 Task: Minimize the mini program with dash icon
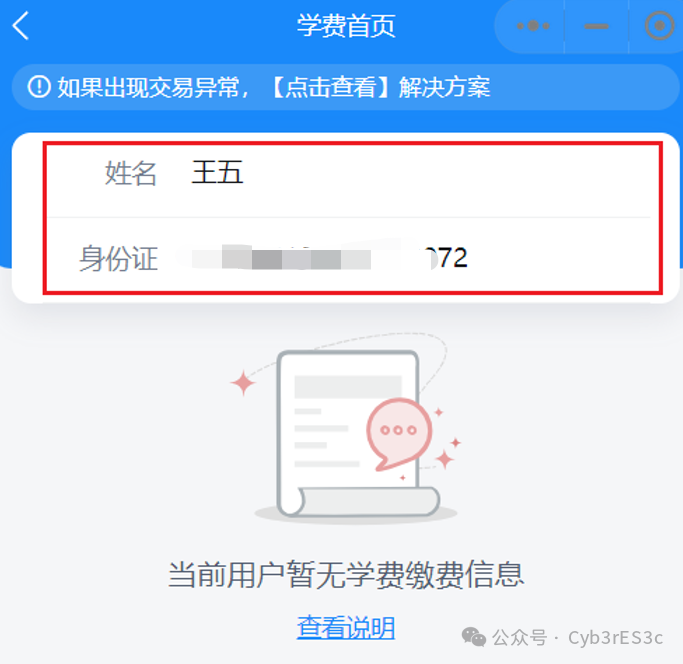(596, 27)
